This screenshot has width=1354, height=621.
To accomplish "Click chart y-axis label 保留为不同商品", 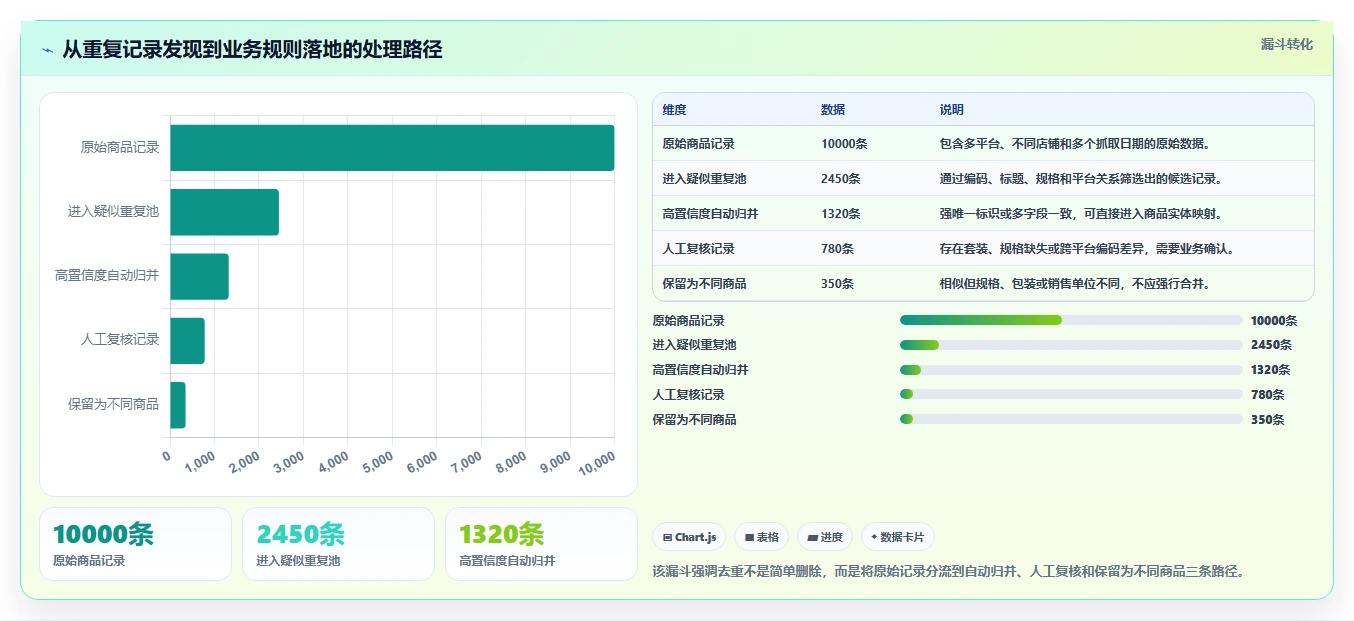I will (113, 405).
